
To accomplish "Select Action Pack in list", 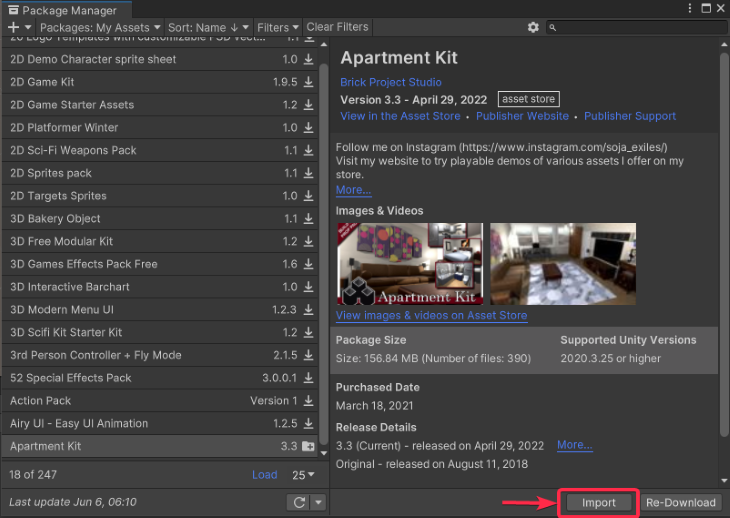I will 160,401.
